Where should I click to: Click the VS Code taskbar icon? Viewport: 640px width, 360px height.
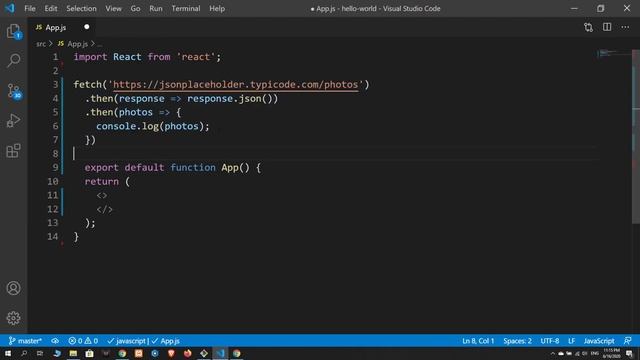[x=220, y=353]
